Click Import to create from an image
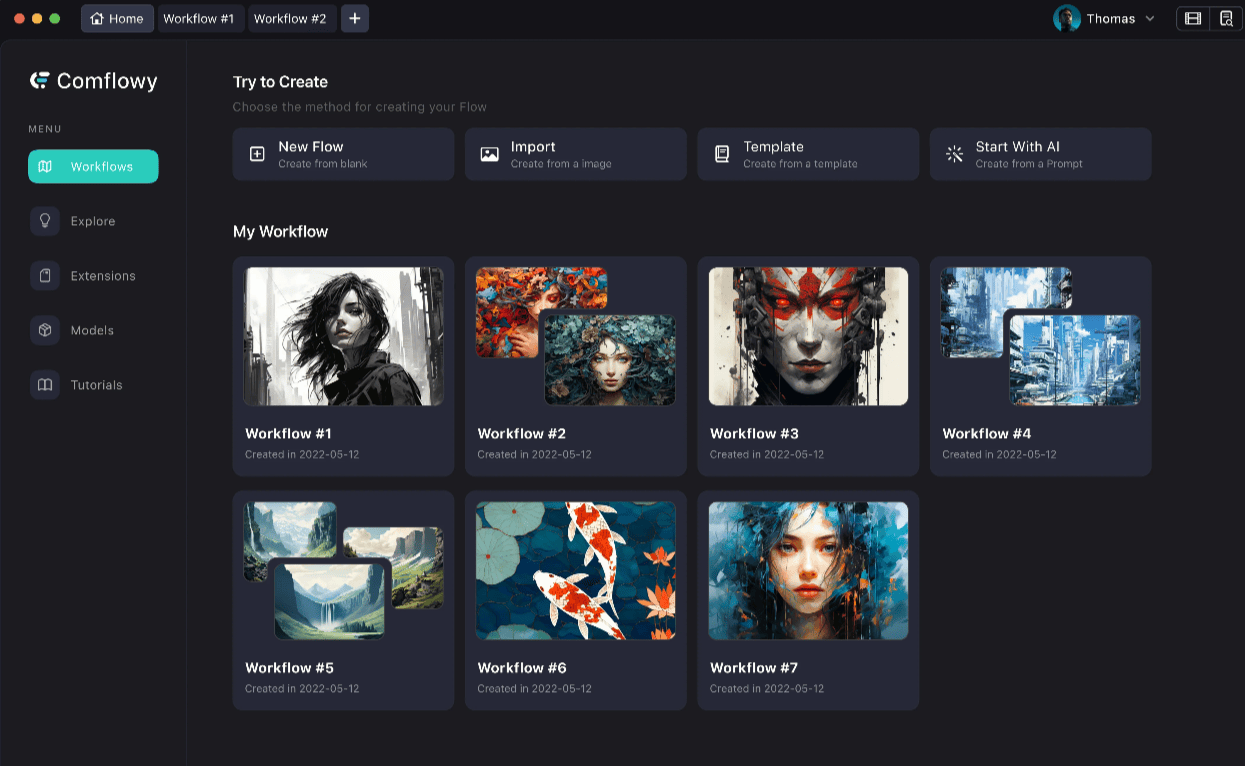 coord(575,154)
